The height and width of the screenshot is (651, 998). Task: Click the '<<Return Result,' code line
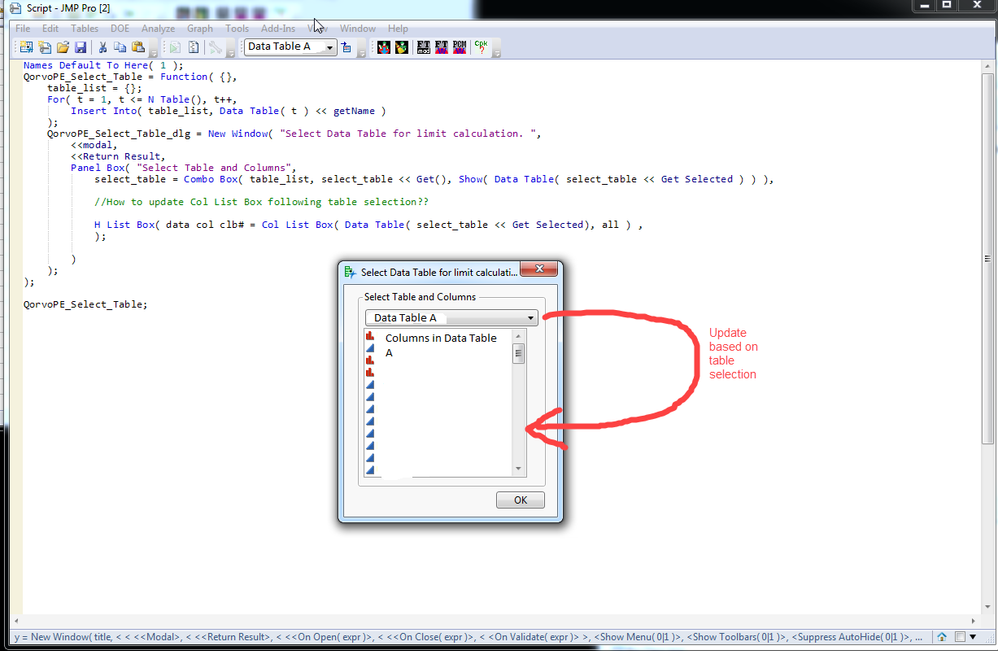[118, 157]
